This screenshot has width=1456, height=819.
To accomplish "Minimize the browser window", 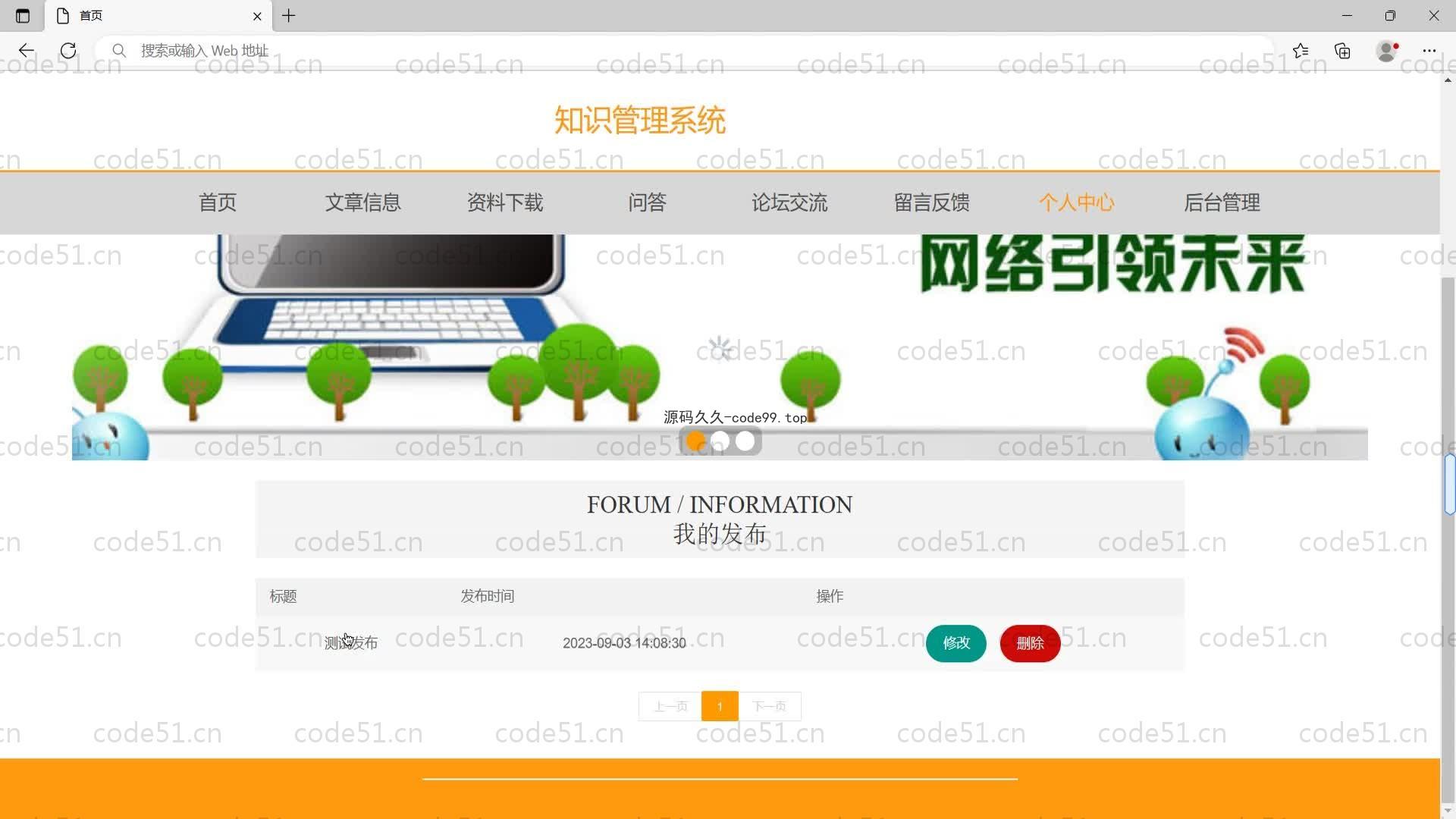I will [x=1347, y=16].
